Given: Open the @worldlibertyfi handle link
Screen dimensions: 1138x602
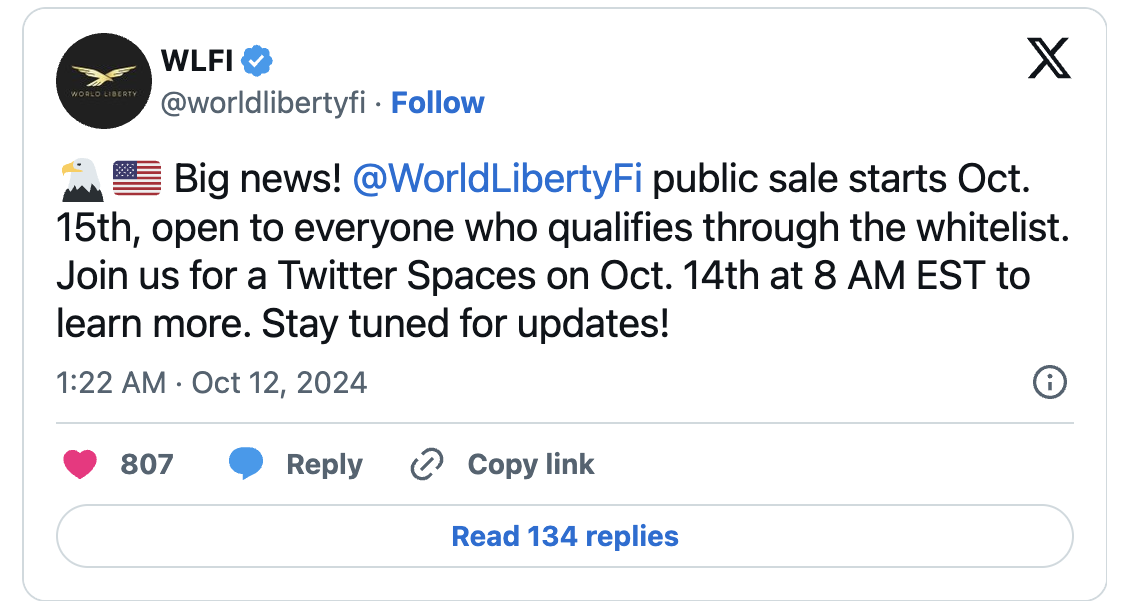Looking at the screenshot, I should click(x=263, y=103).
